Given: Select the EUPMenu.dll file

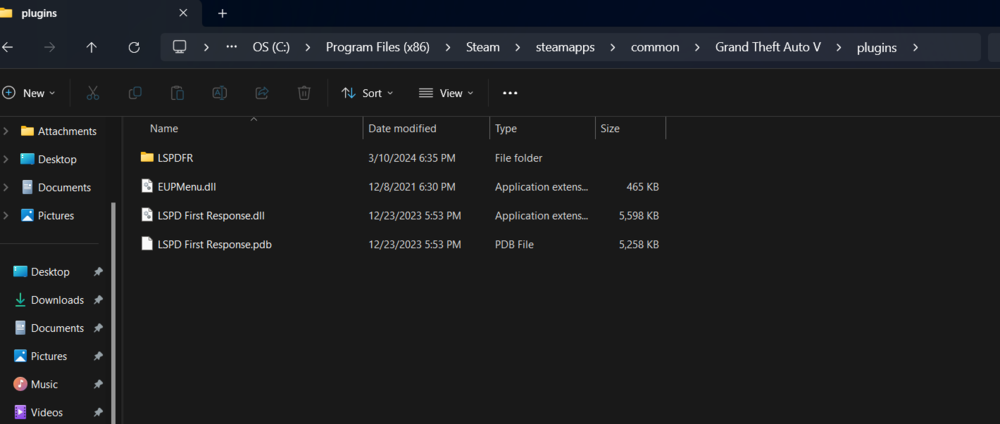Looking at the screenshot, I should tap(186, 186).
